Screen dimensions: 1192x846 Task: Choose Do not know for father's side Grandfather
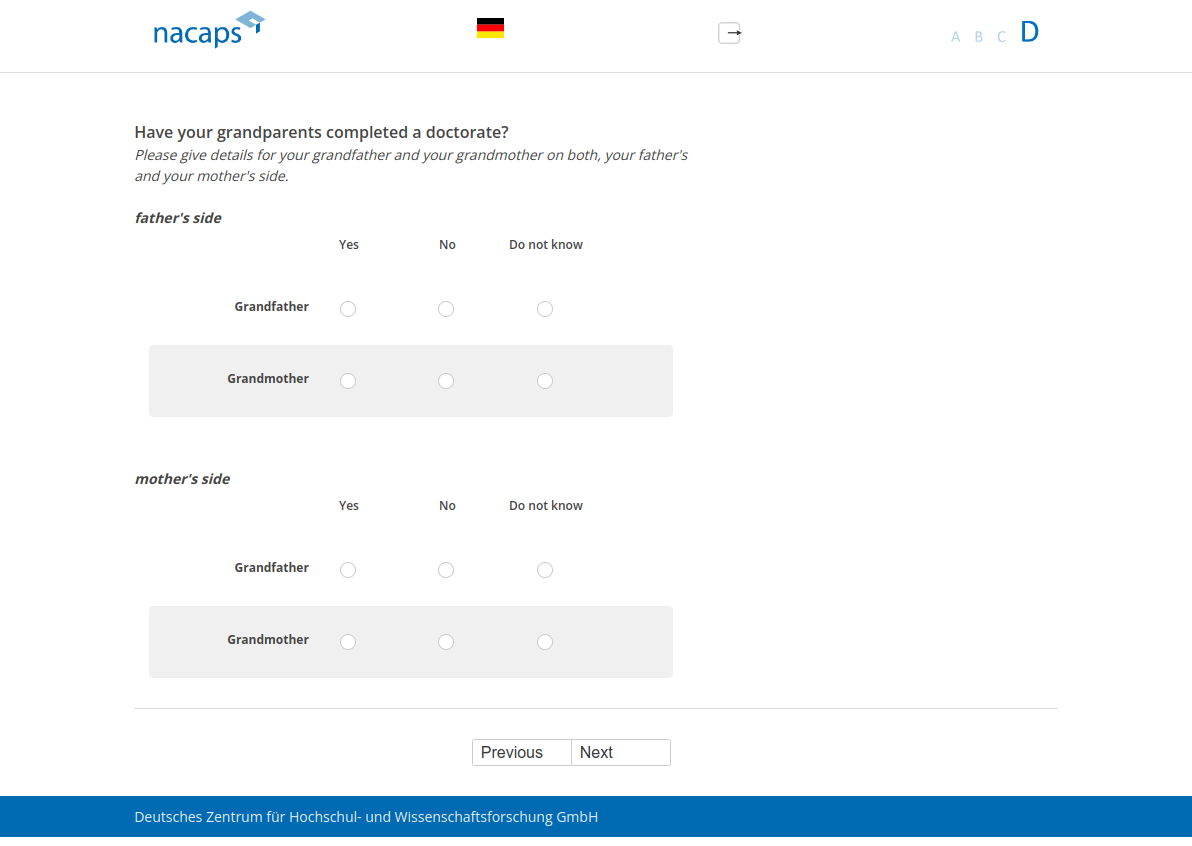click(x=545, y=309)
